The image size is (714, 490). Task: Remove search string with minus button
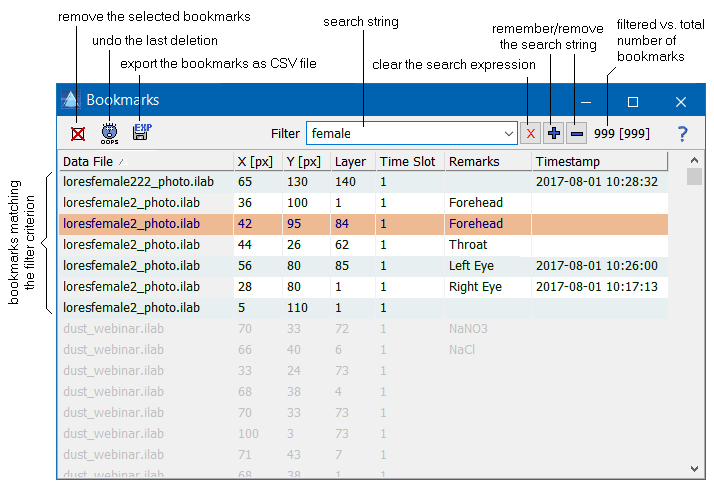point(577,133)
